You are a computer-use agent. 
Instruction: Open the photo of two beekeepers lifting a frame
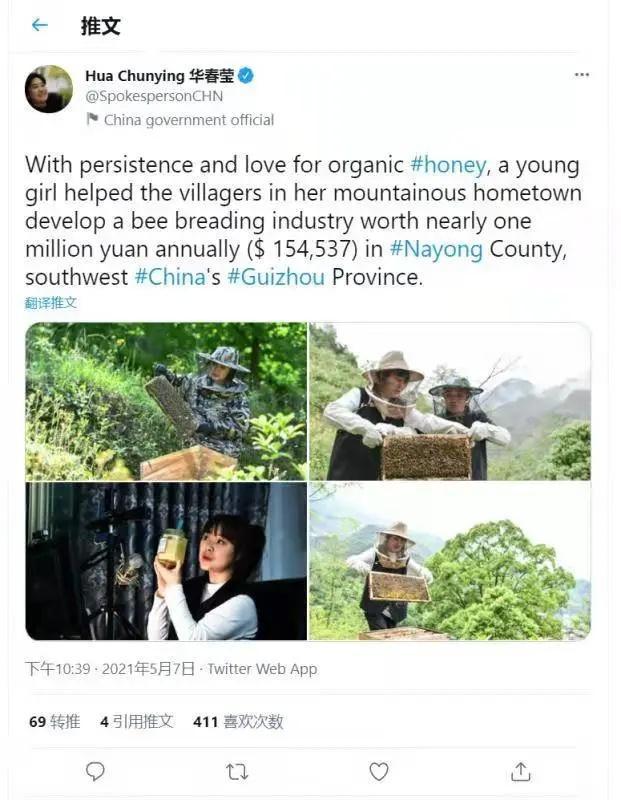click(x=449, y=401)
